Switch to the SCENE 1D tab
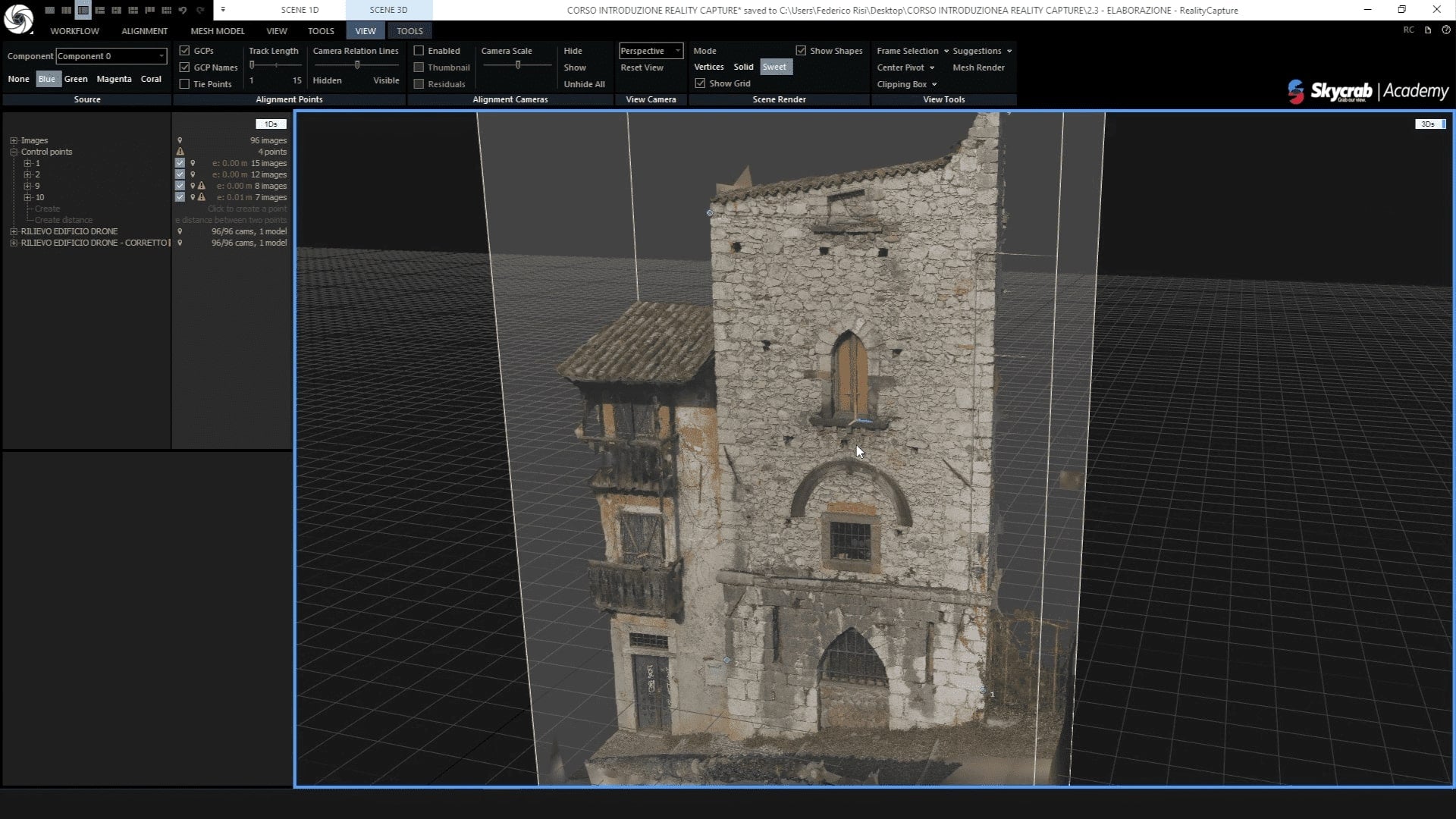1456x819 pixels. point(300,10)
